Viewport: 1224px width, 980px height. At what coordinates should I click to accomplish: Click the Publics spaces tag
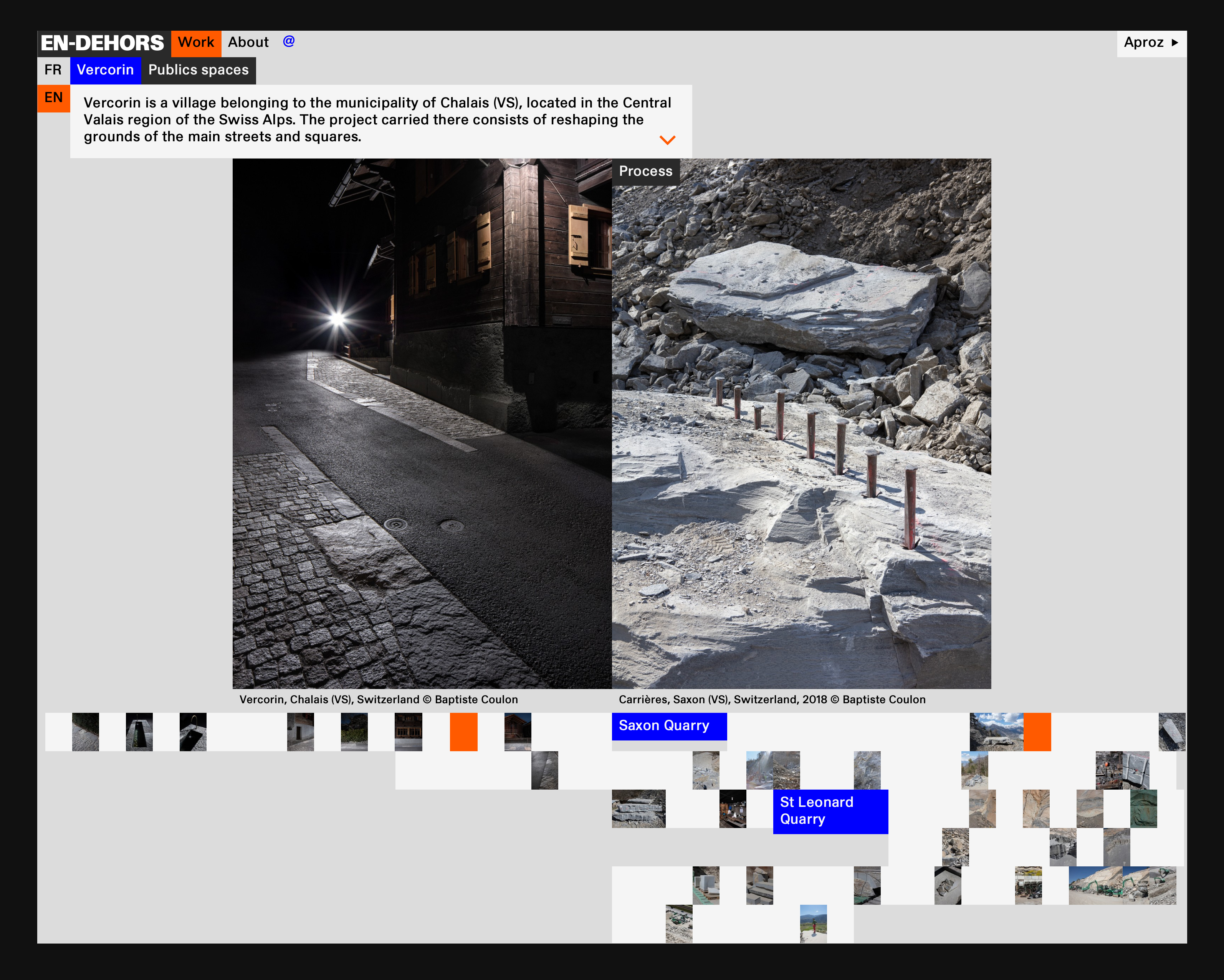(x=198, y=70)
